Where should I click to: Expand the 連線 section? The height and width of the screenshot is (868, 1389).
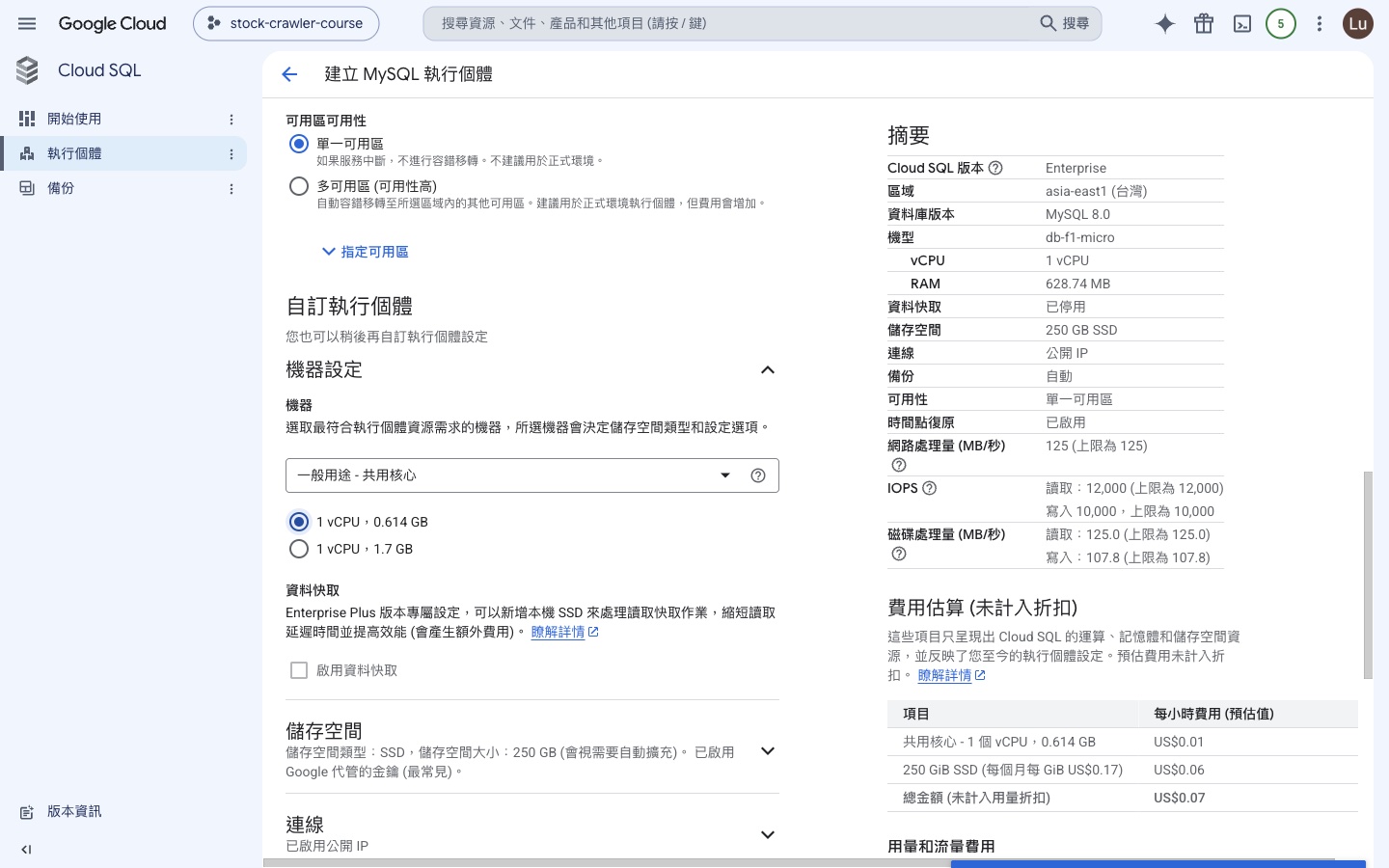(x=768, y=835)
